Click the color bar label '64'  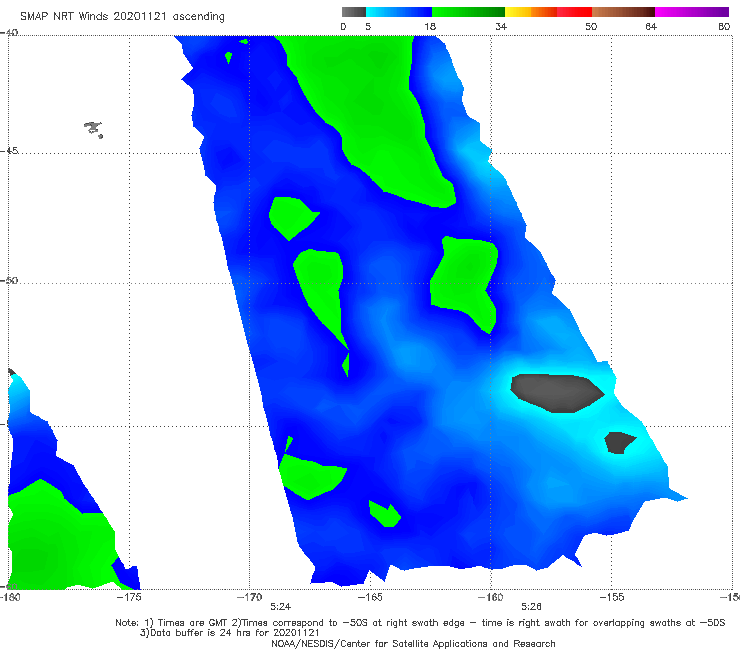651,27
